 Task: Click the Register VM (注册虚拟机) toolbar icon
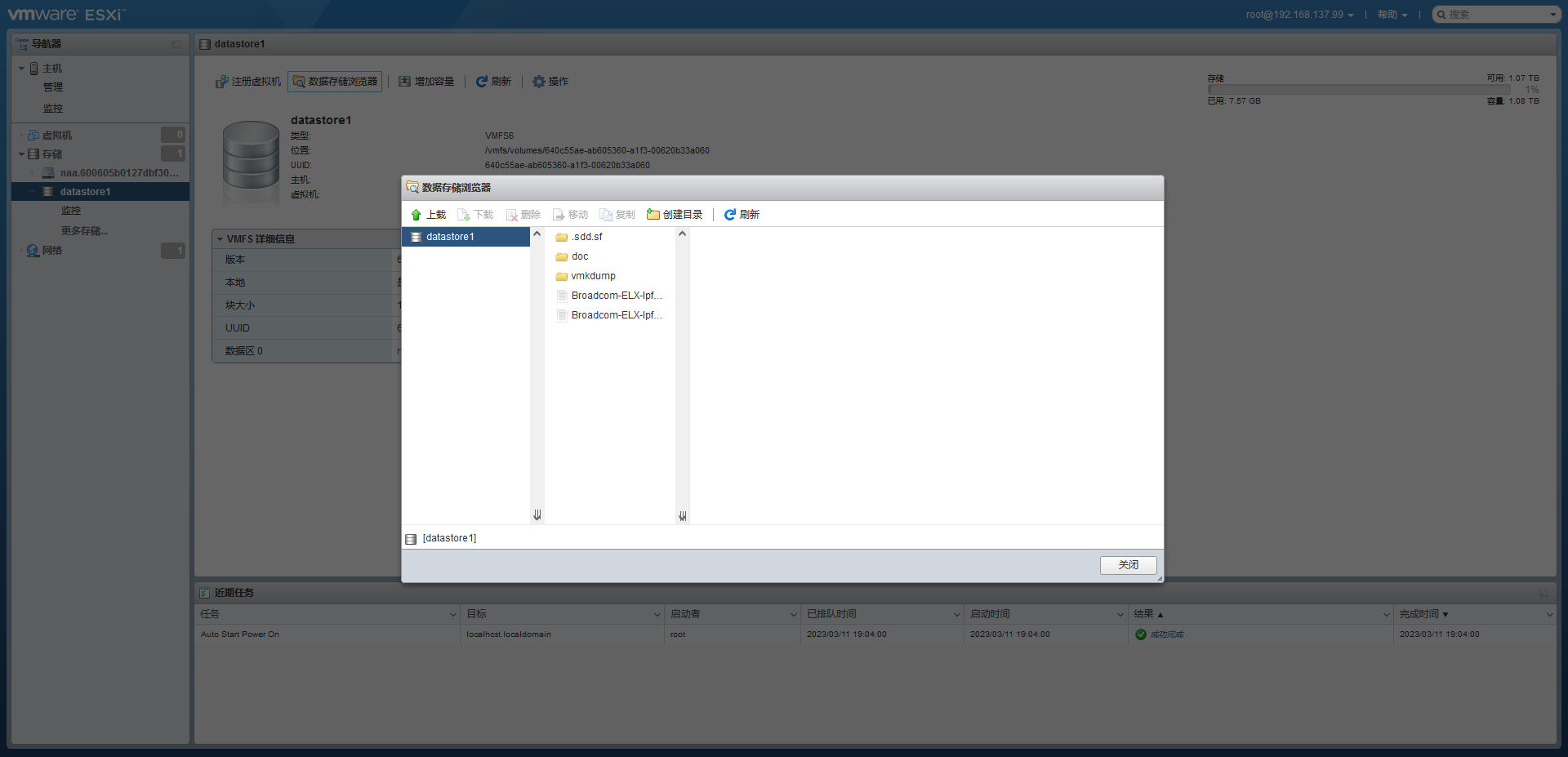tap(222, 82)
